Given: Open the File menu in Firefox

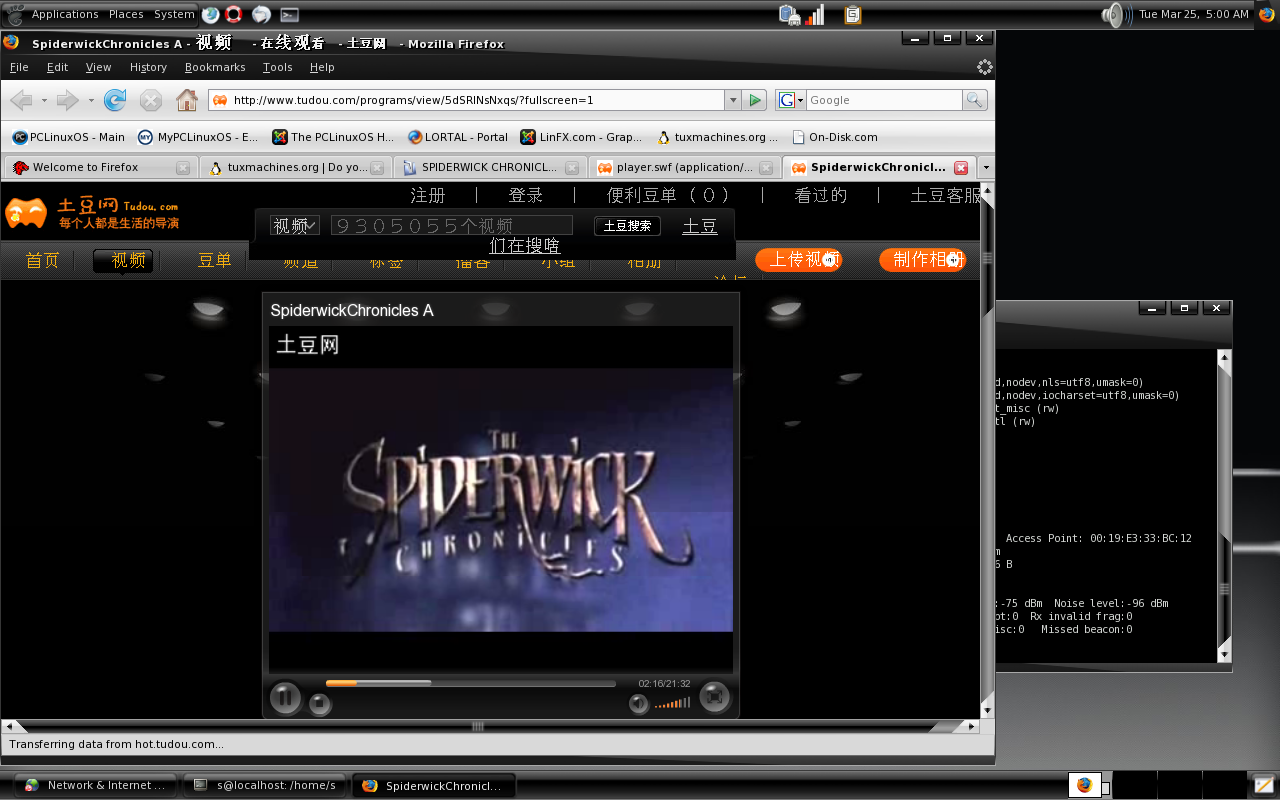Looking at the screenshot, I should pos(19,67).
